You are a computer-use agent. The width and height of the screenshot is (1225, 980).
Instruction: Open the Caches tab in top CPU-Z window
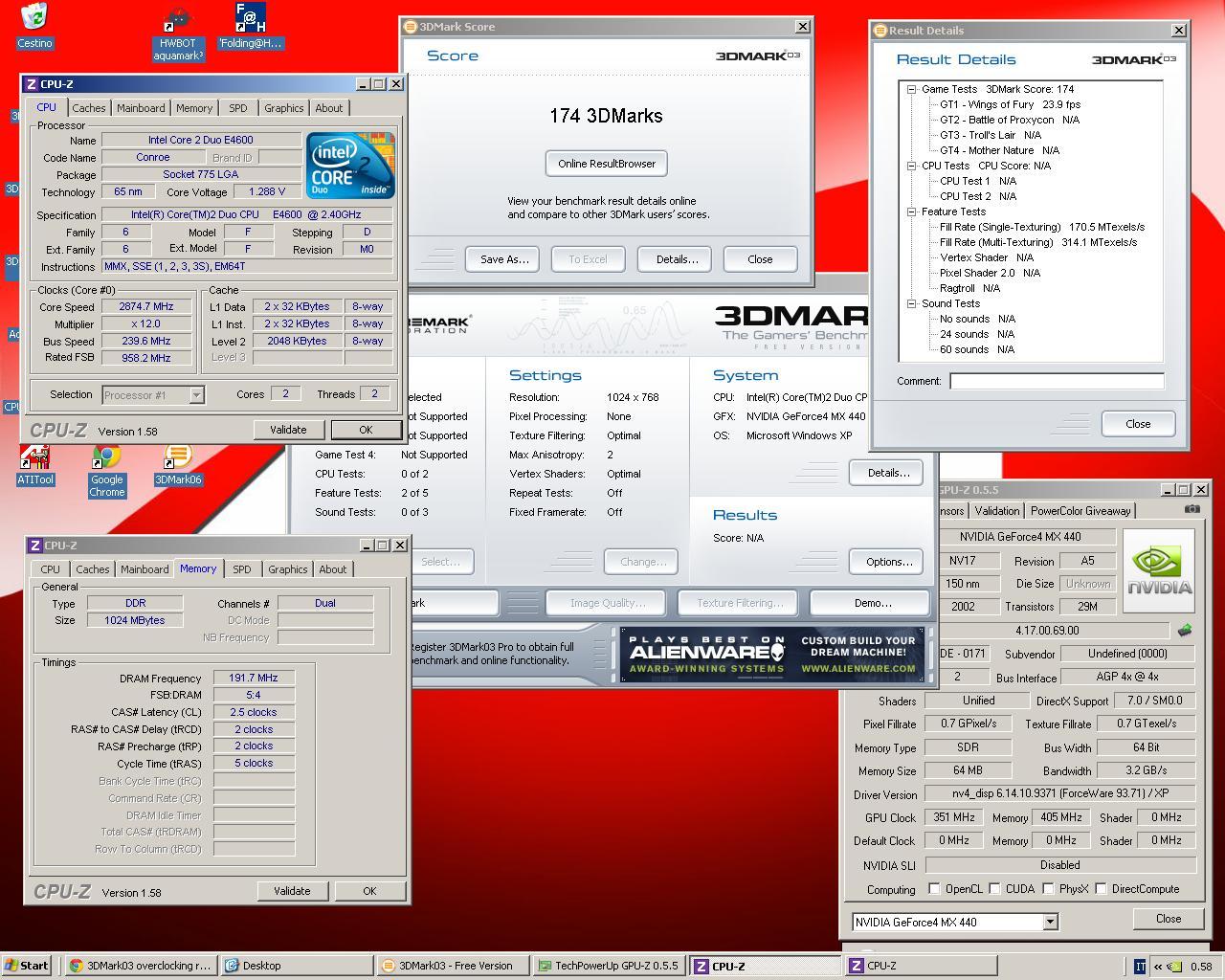click(x=89, y=108)
